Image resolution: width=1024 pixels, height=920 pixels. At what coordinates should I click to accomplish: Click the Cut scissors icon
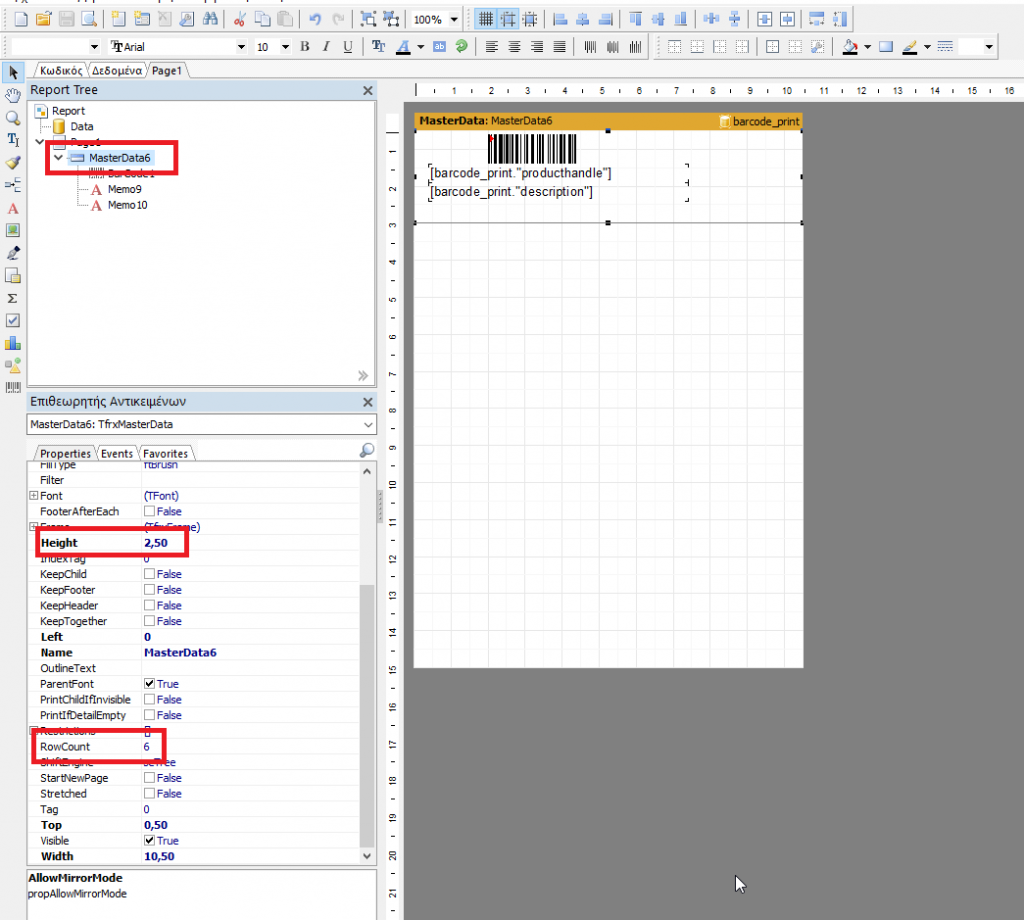pyautogui.click(x=240, y=19)
